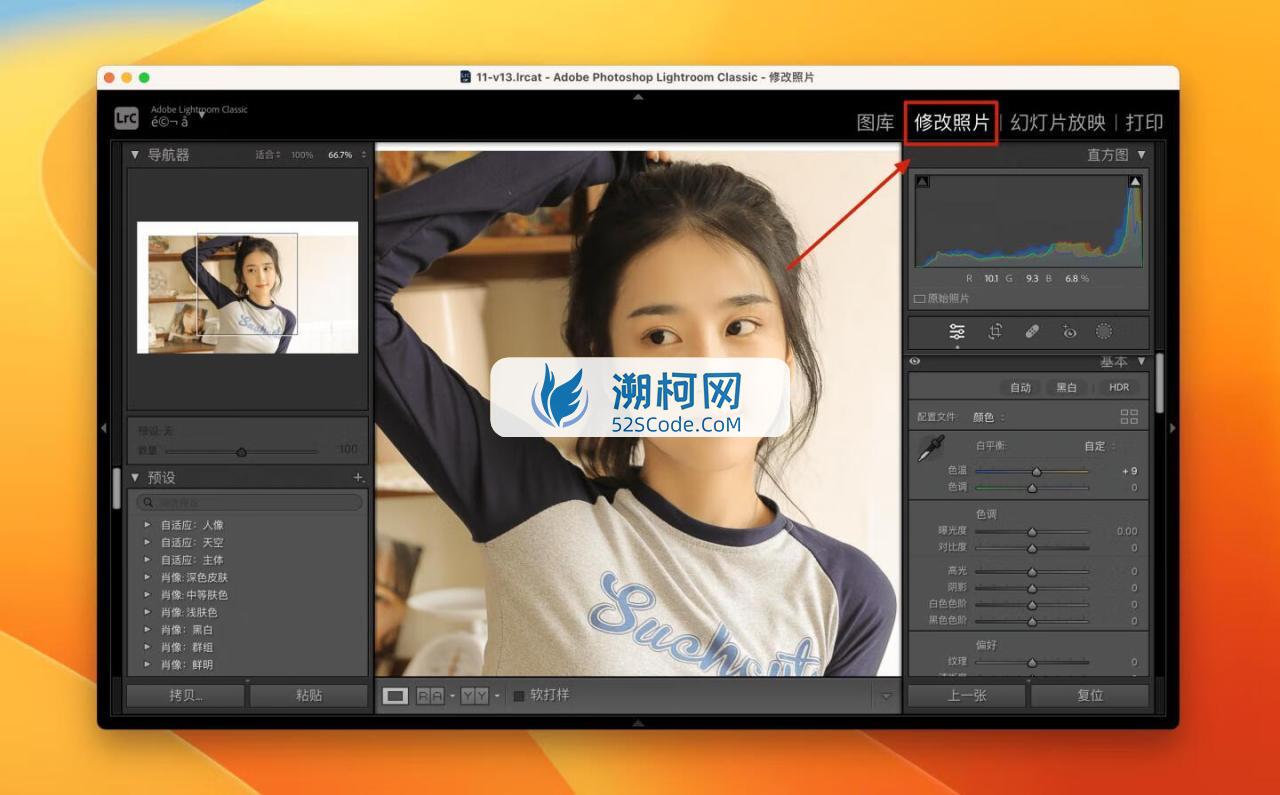The image size is (1280, 795).
Task: Adjust the preset Amount (数量) slider
Action: 241,452
